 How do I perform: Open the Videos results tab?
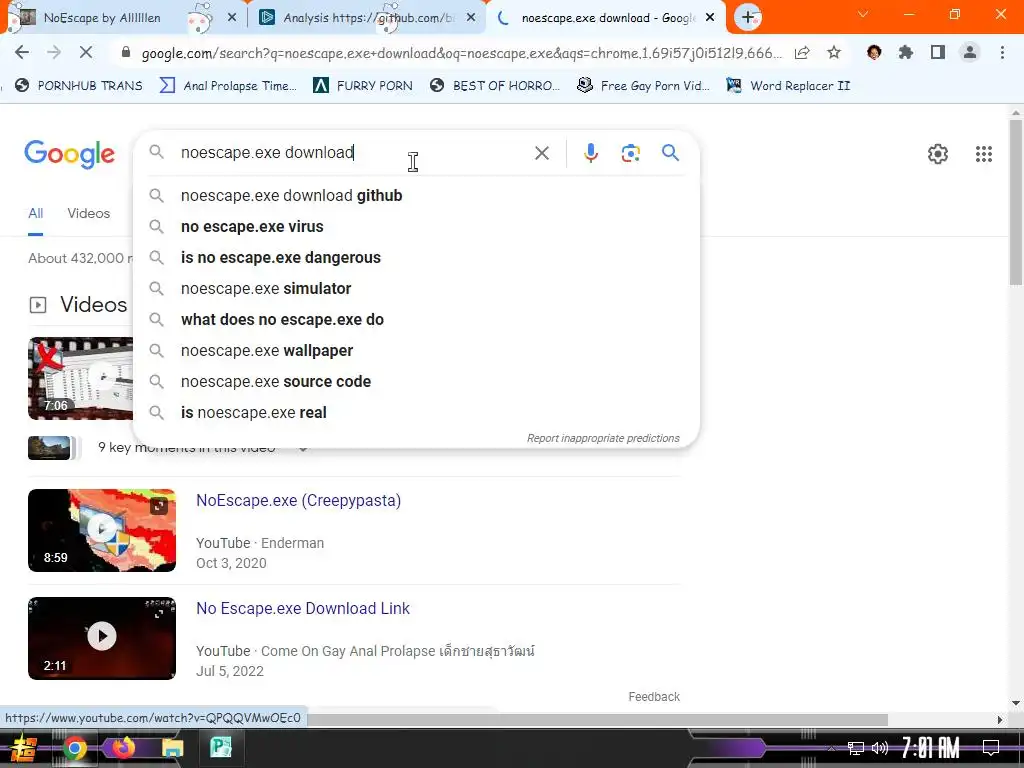[88, 213]
